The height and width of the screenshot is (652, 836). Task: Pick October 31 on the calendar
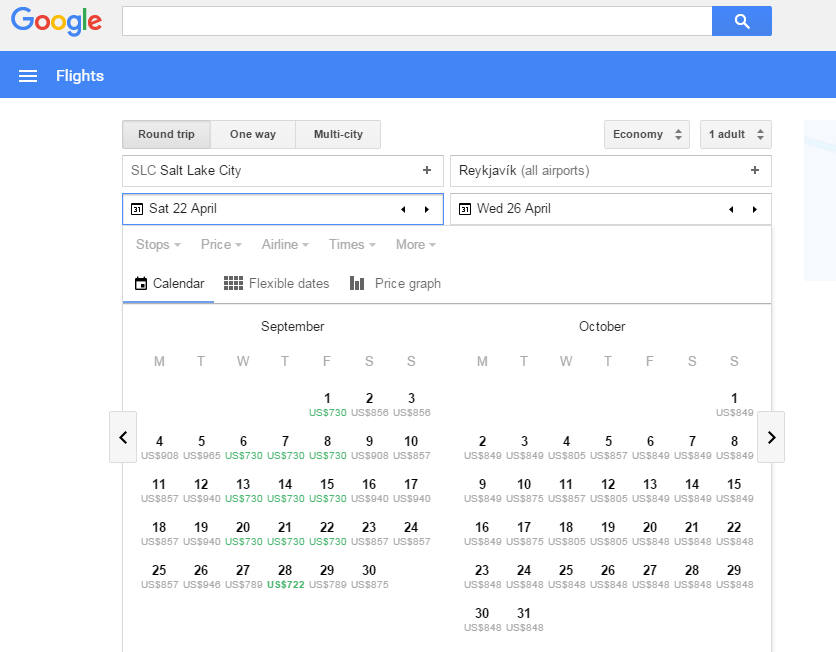(524, 619)
